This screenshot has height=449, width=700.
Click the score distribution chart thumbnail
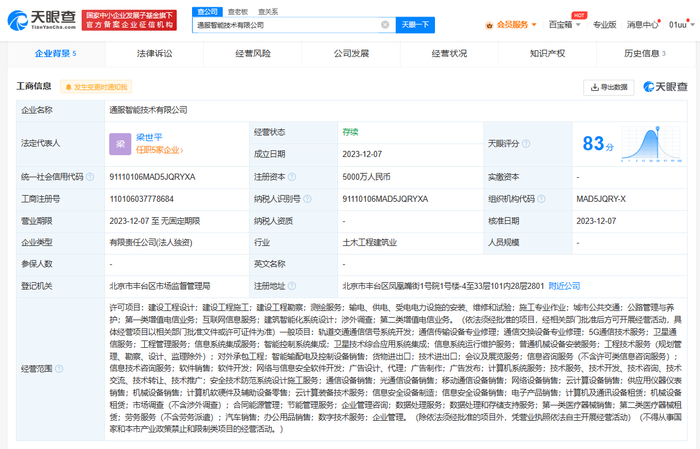(651, 144)
